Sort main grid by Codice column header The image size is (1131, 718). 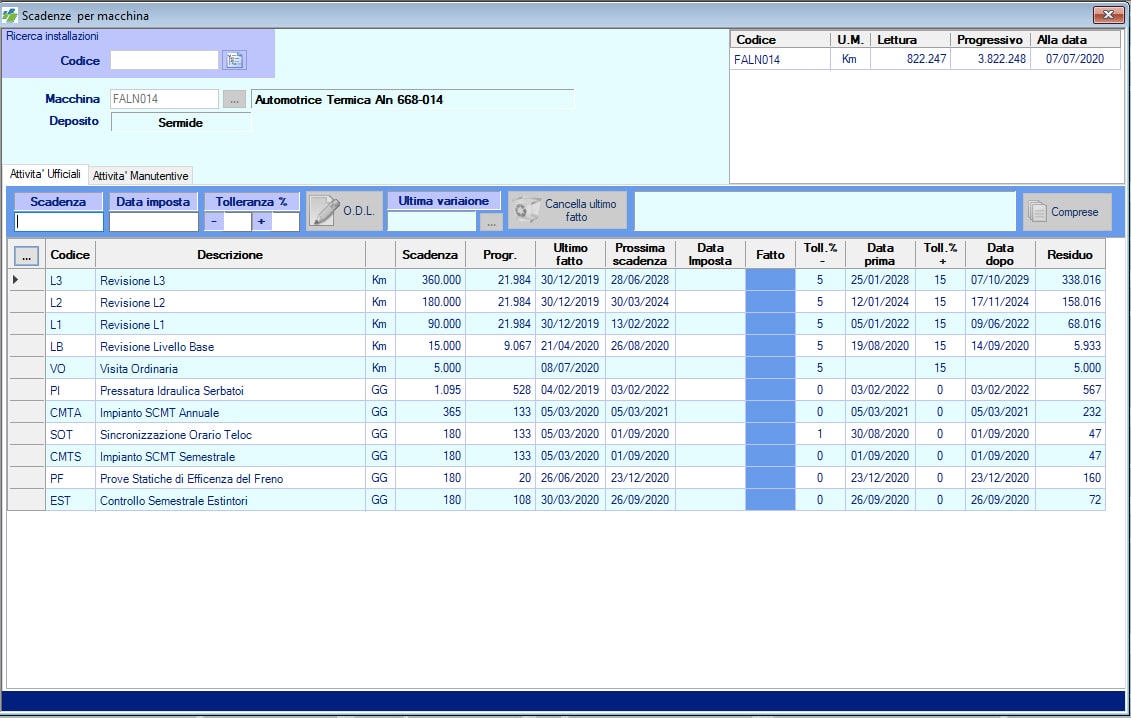70,255
